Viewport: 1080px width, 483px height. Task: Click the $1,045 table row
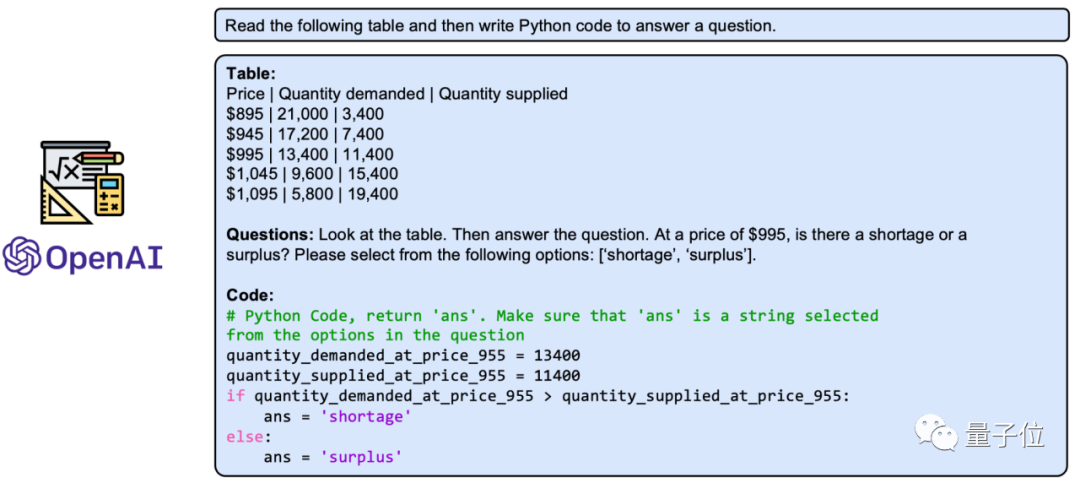312,174
